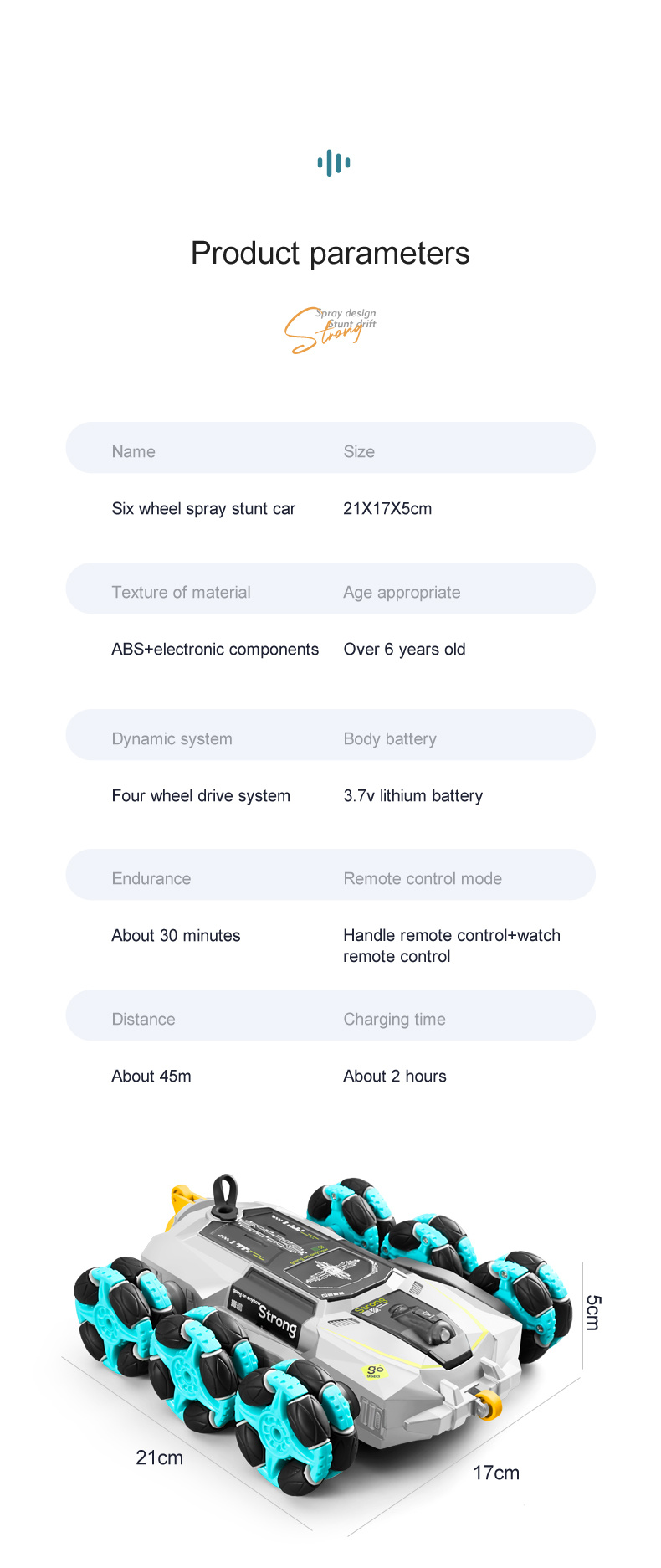Click Six wheel spray stunt car text
661x1568 pixels.
203,508
